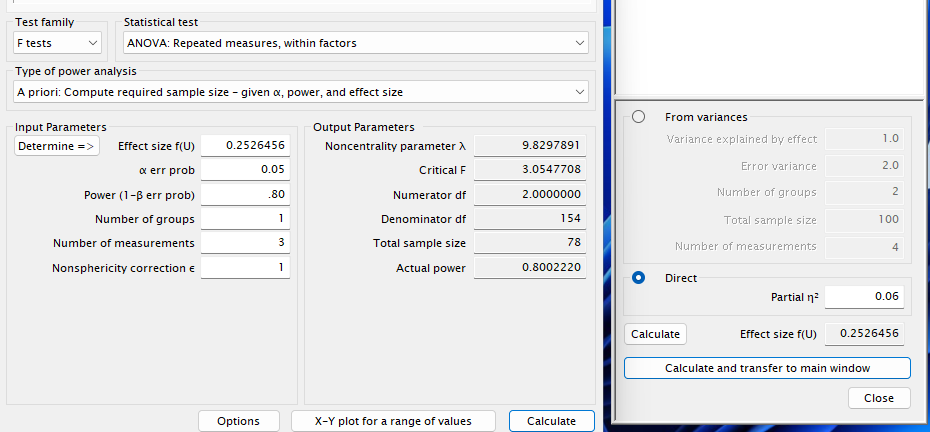930x432 pixels.
Task: Click Calculate in the effect size panel
Action: coord(655,334)
